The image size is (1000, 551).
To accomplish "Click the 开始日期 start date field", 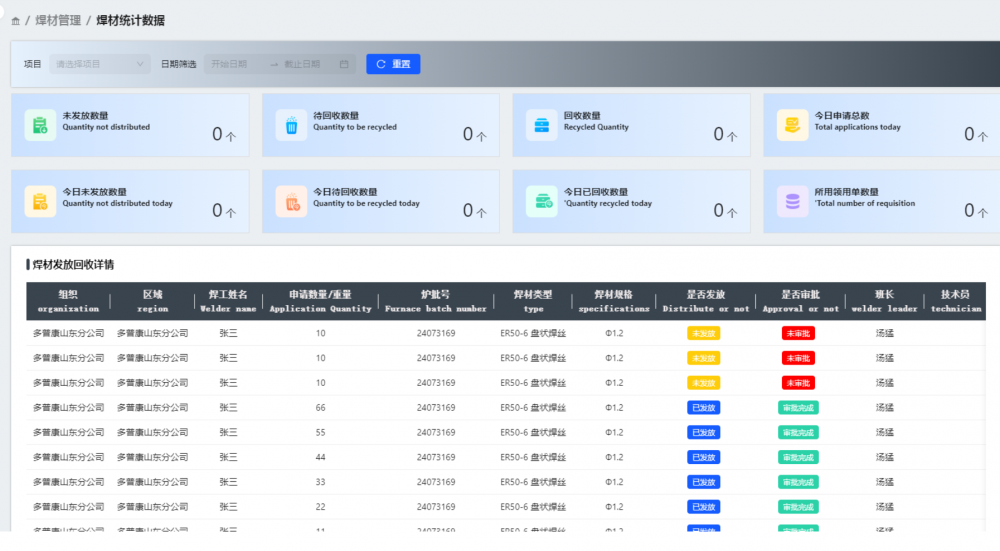I will coord(230,64).
